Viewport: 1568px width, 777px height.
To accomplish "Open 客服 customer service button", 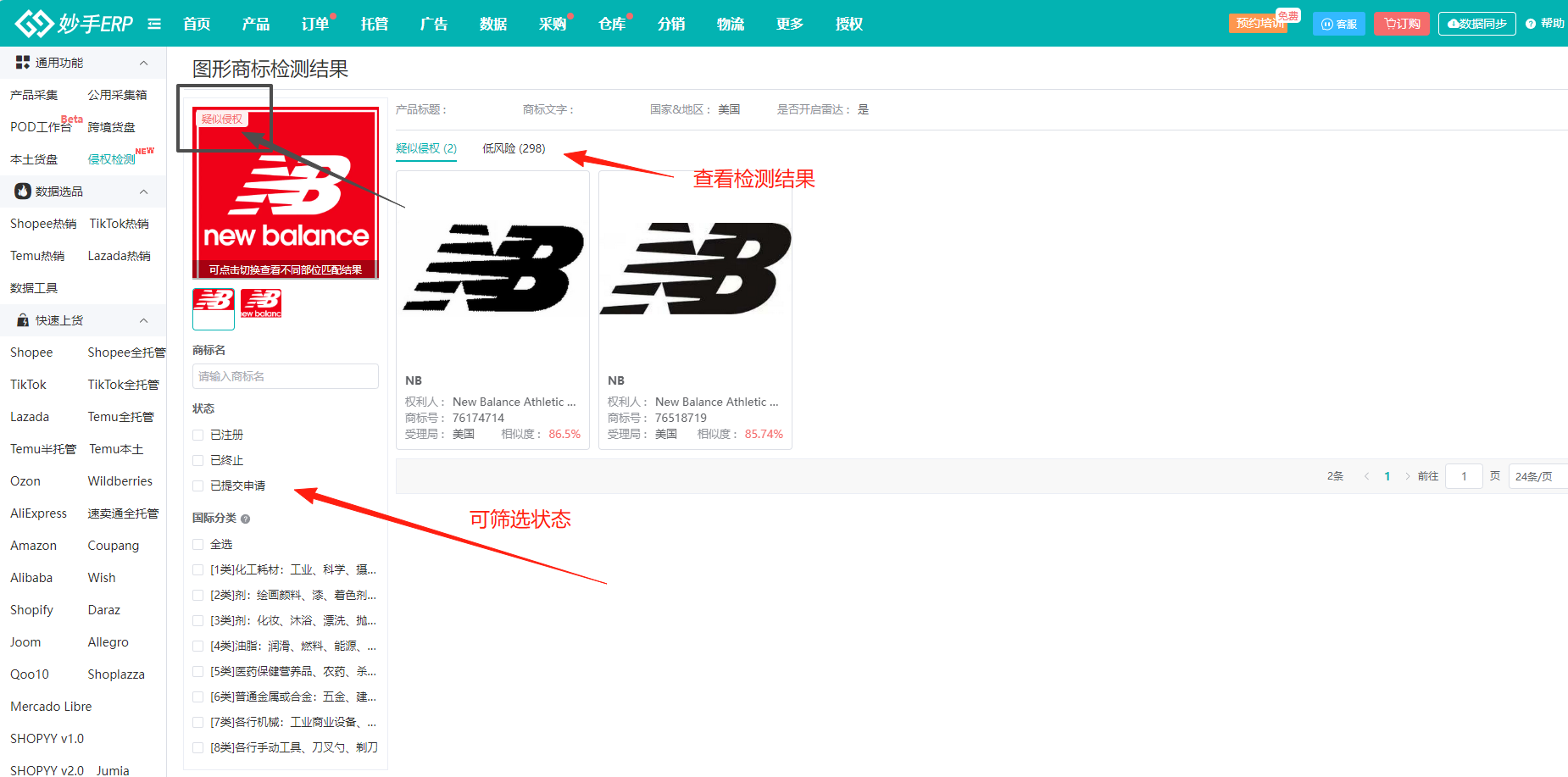I will pyautogui.click(x=1339, y=24).
